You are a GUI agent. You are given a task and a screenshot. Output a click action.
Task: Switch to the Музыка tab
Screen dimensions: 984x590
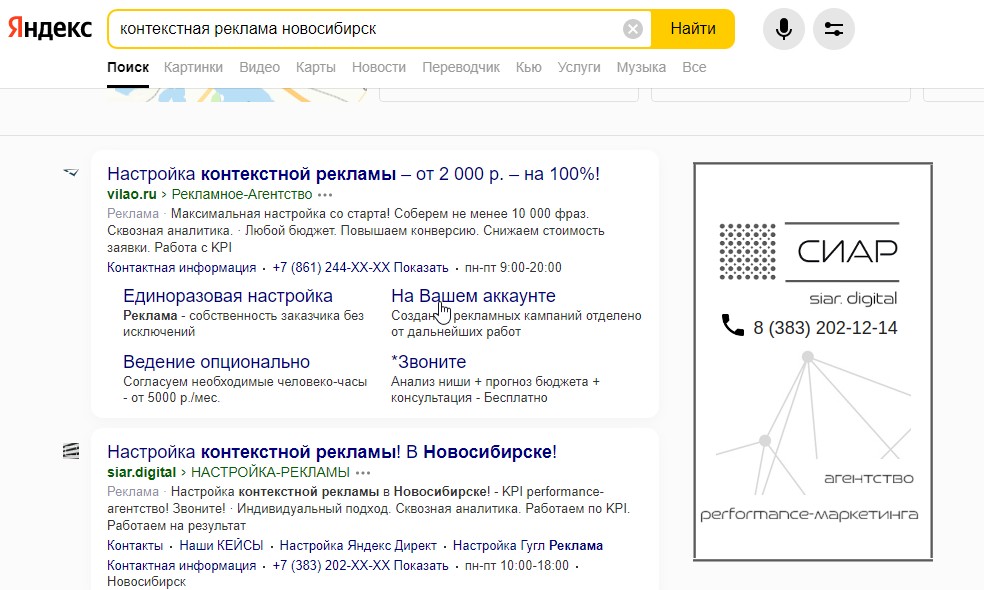(x=641, y=67)
